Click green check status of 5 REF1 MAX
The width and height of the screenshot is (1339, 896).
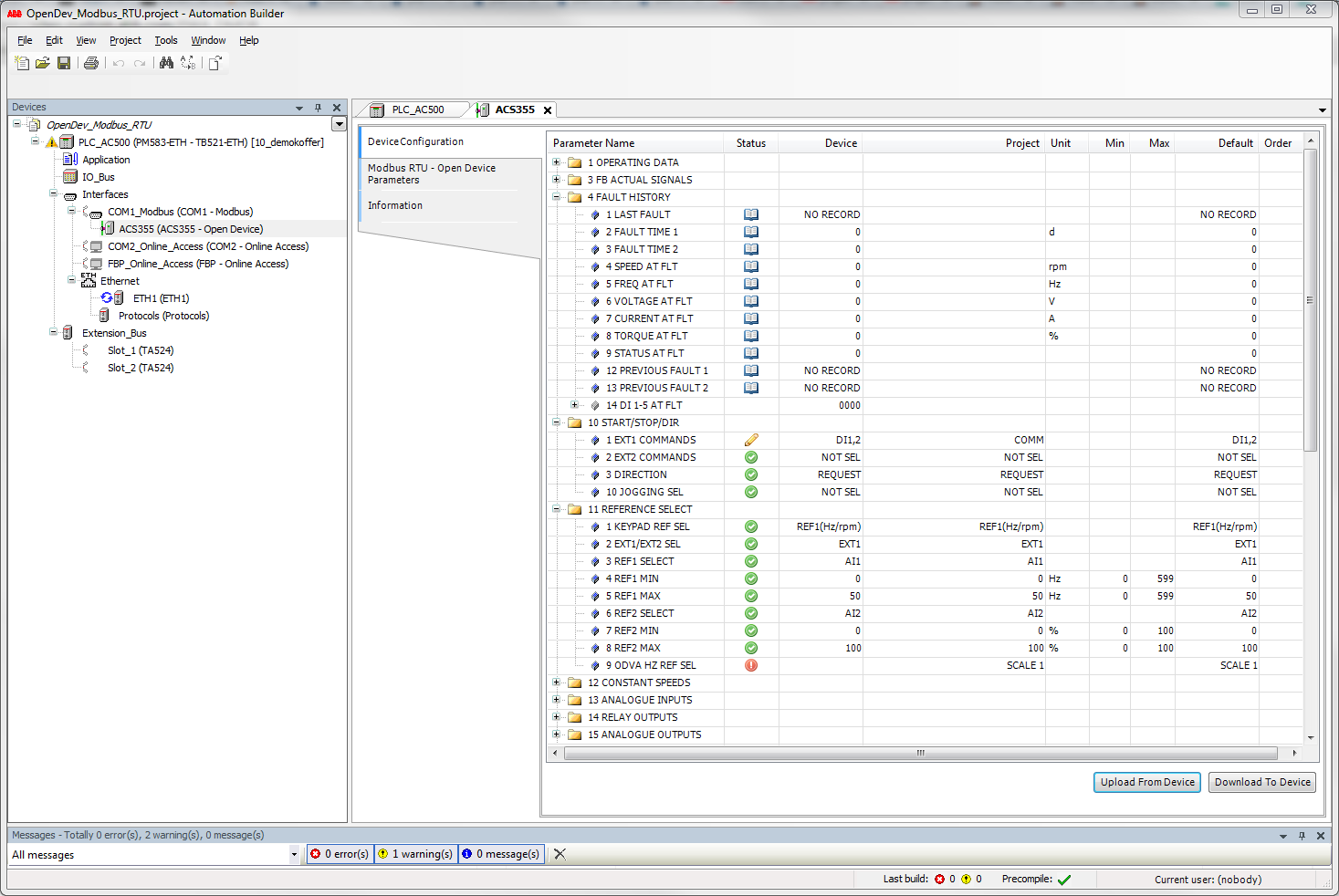pos(751,596)
